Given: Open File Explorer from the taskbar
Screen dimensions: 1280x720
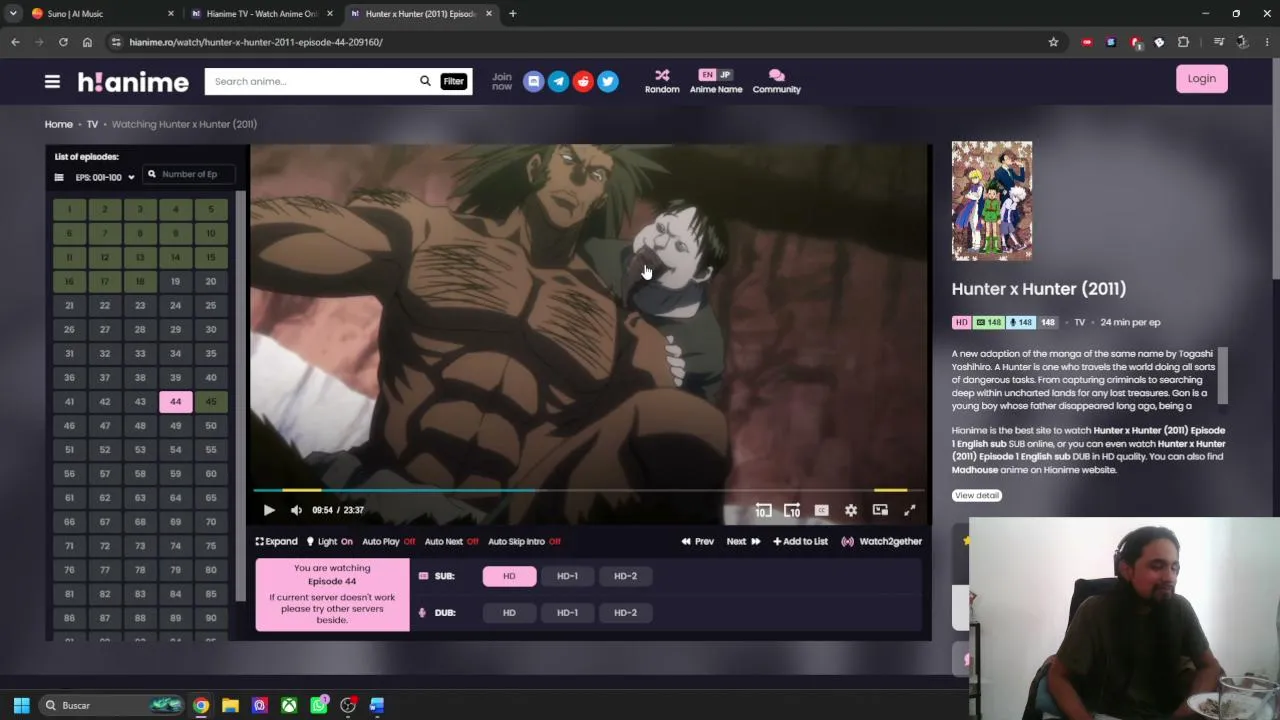Looking at the screenshot, I should pyautogui.click(x=230, y=706).
